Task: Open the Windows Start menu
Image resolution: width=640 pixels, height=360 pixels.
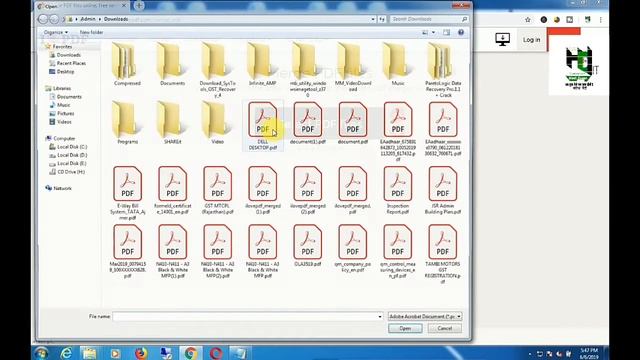Action: coord(41,353)
